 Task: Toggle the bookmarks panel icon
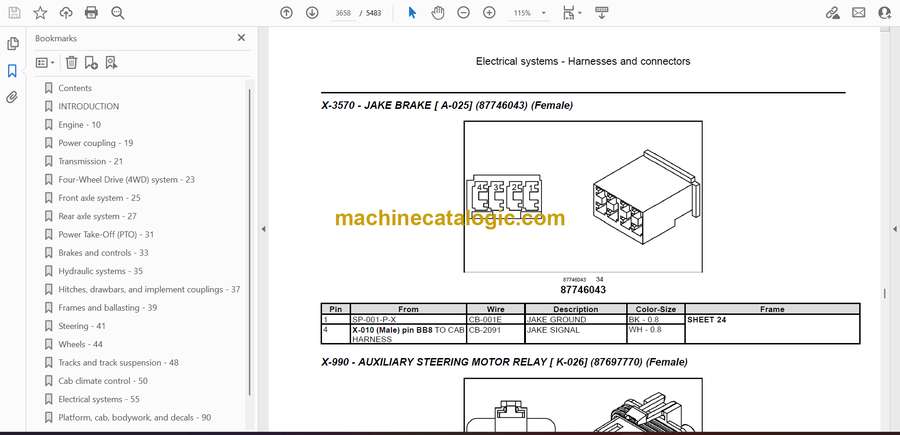point(12,71)
